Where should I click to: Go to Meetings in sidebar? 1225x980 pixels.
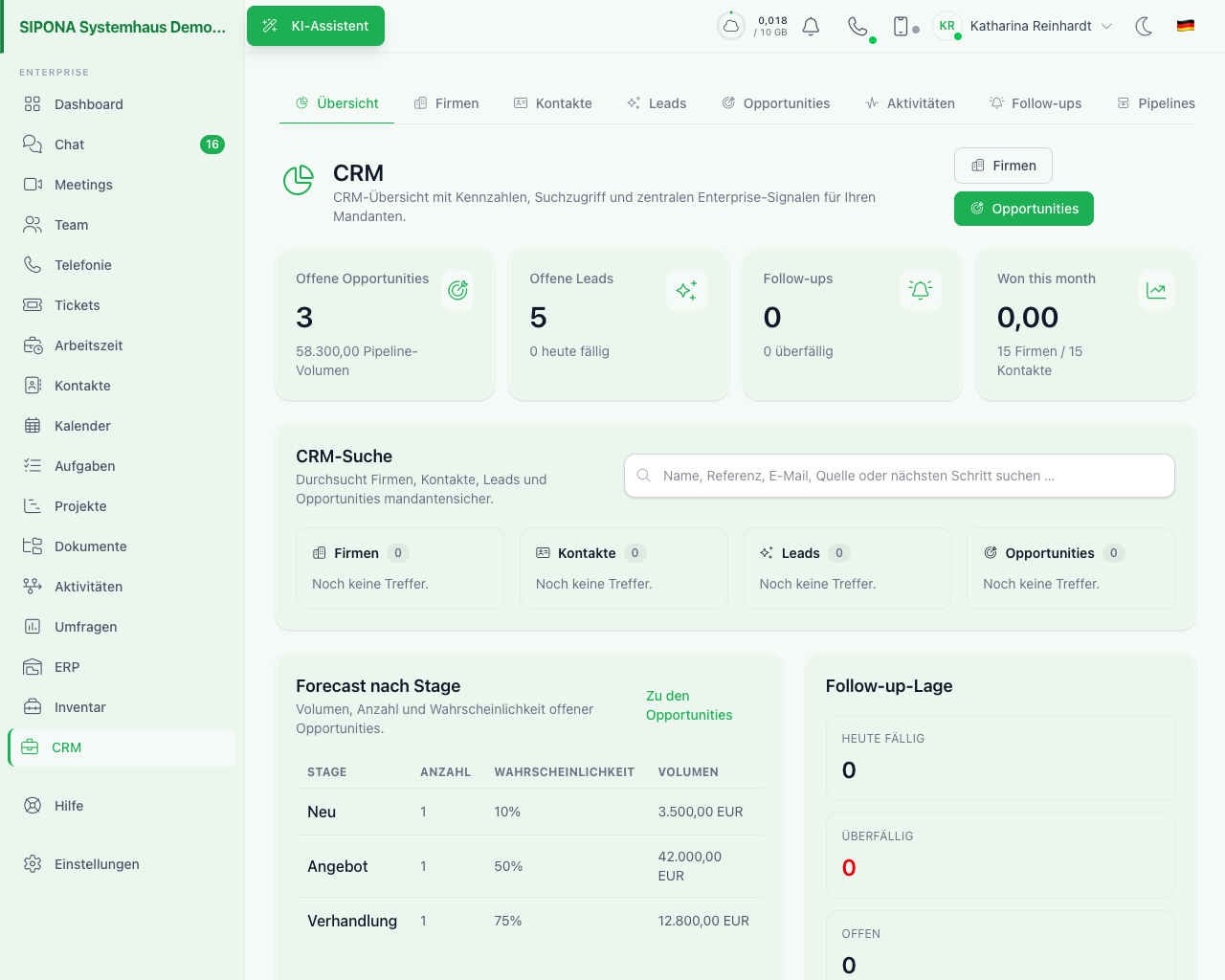click(122, 185)
